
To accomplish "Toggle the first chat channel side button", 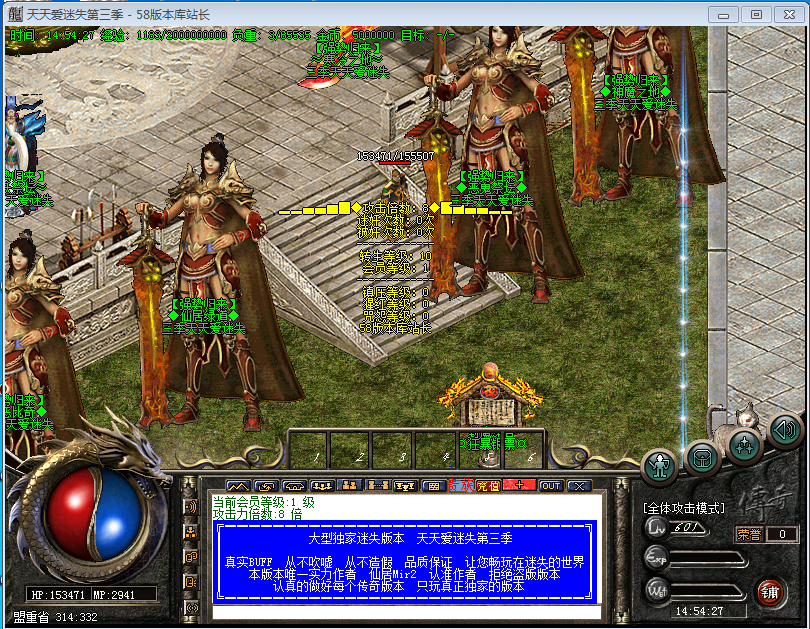I will pos(191,507).
